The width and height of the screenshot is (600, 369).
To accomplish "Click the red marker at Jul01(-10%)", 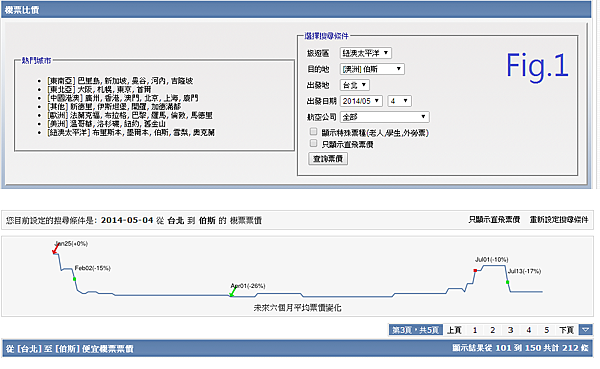I will pyautogui.click(x=475, y=271).
